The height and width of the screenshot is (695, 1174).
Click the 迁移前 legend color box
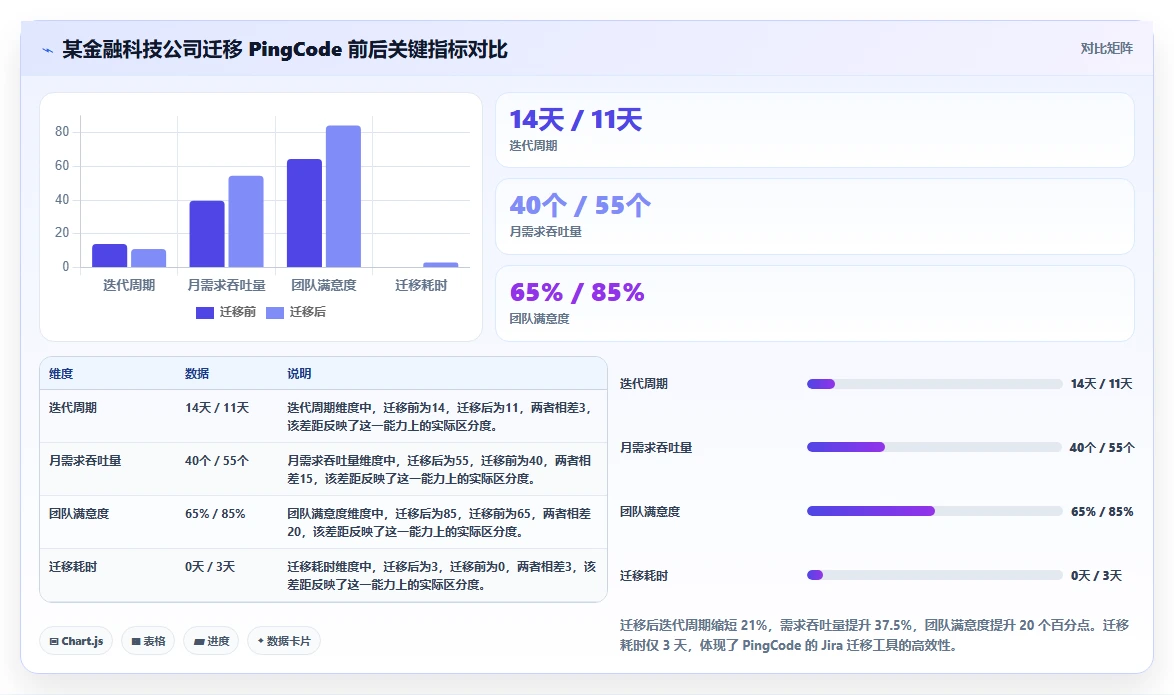204,312
